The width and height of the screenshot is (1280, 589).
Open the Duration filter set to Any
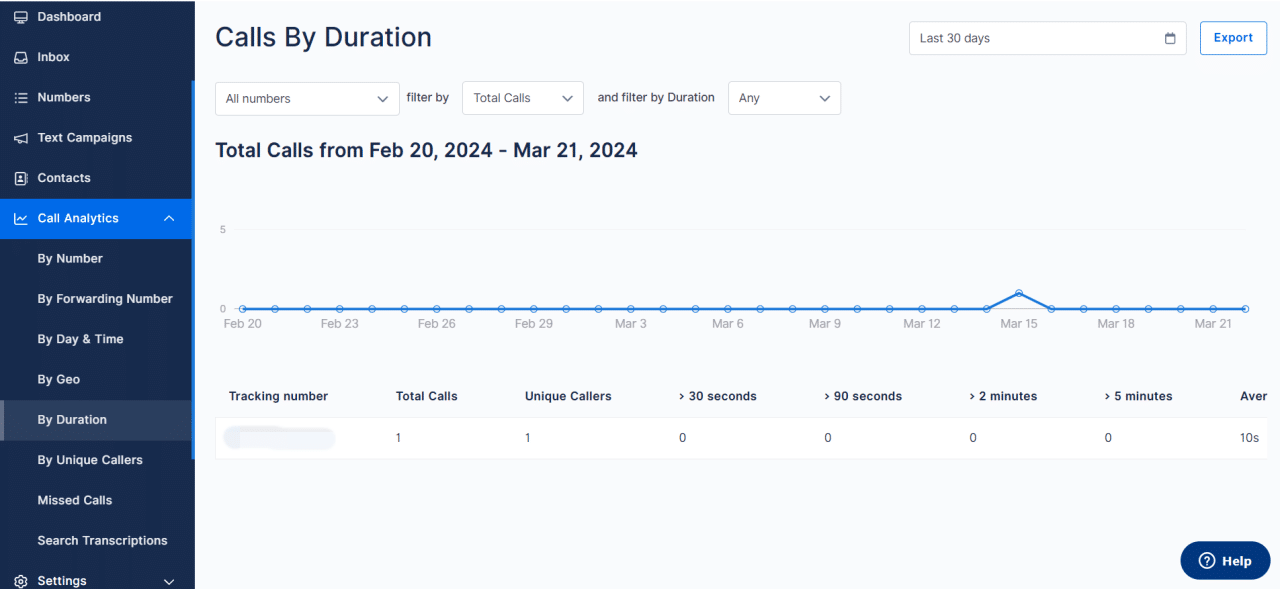pyautogui.click(x=784, y=97)
